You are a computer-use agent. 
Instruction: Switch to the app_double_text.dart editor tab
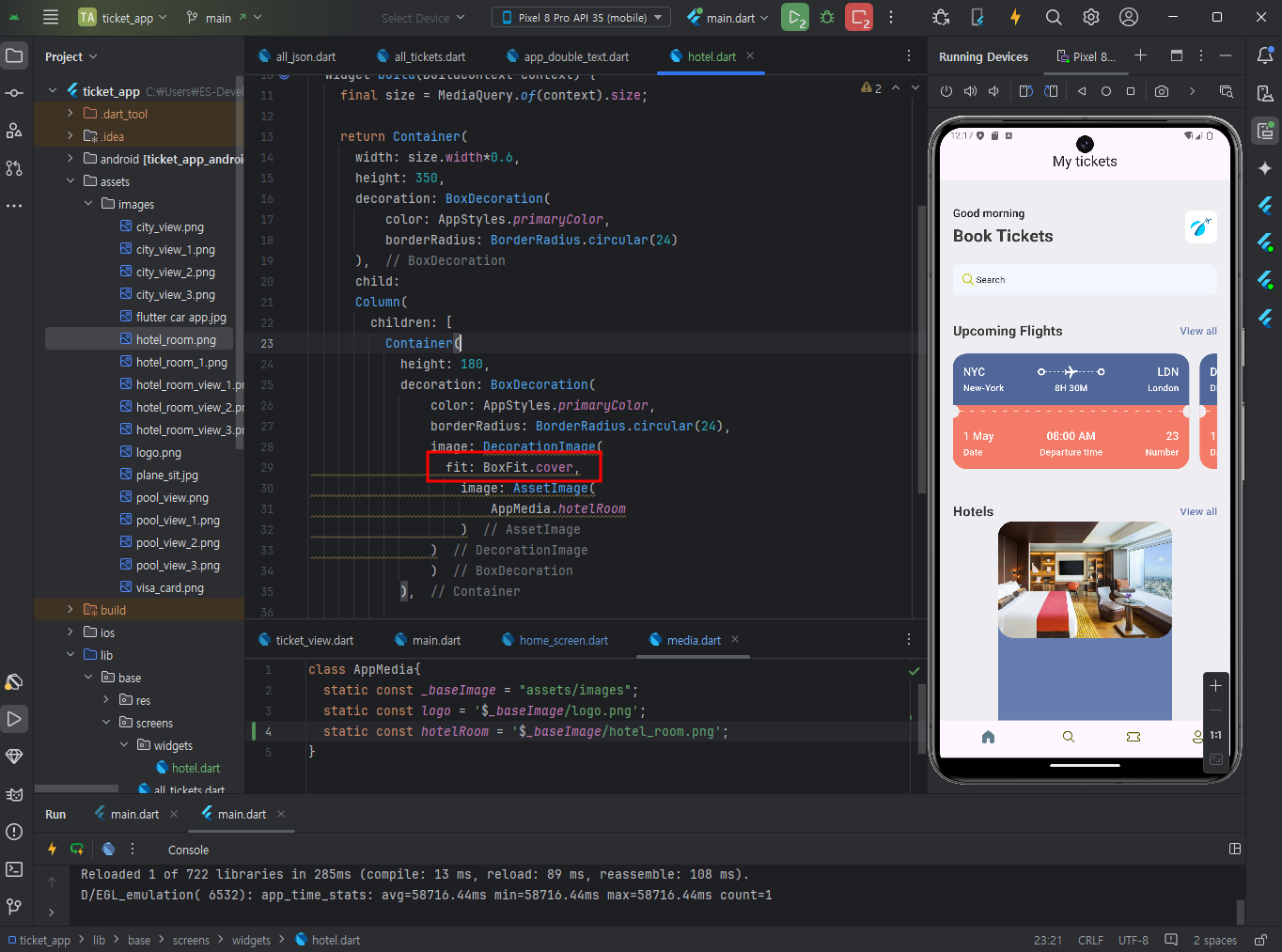[568, 56]
